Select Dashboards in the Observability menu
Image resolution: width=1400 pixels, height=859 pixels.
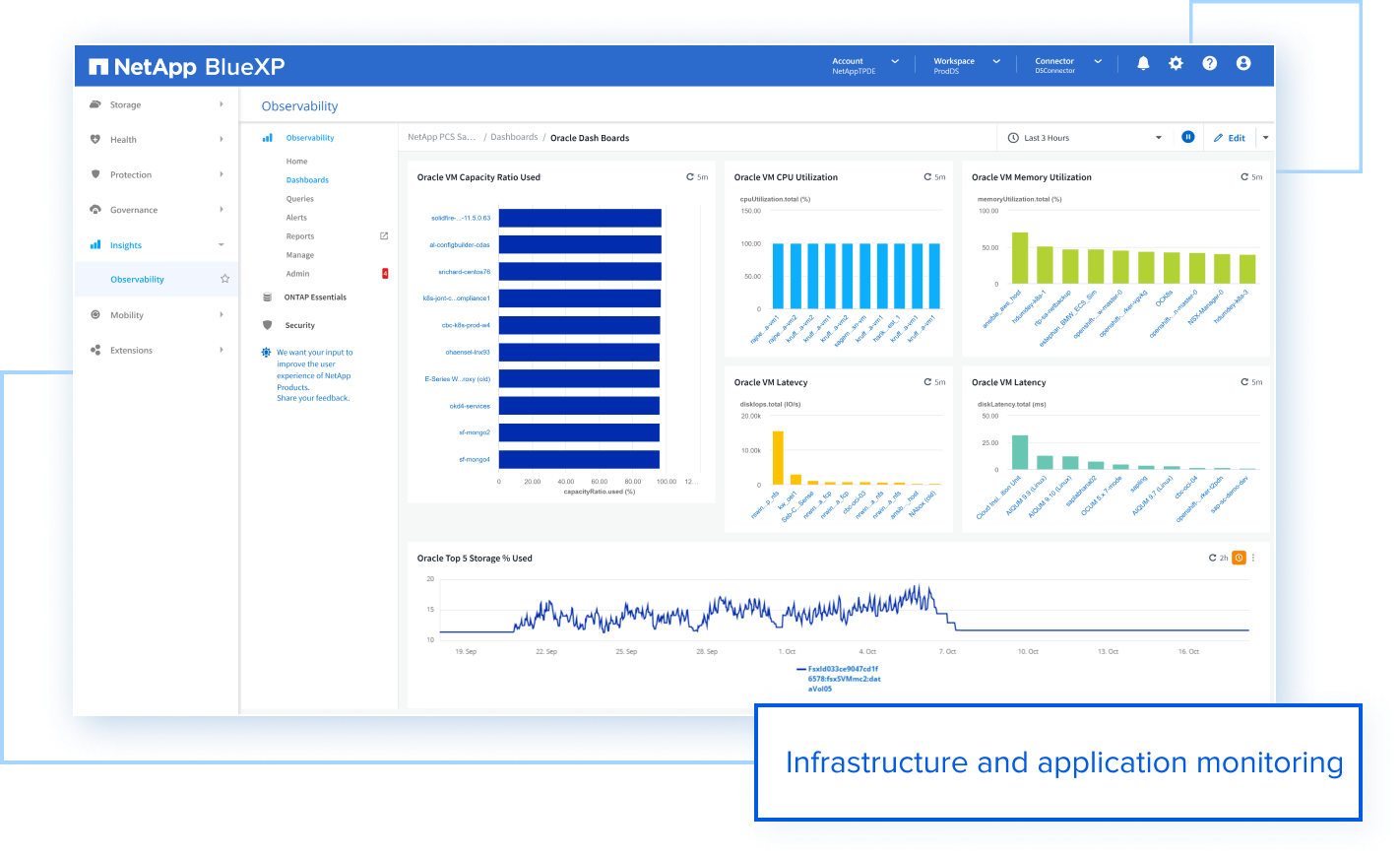pyautogui.click(x=307, y=180)
